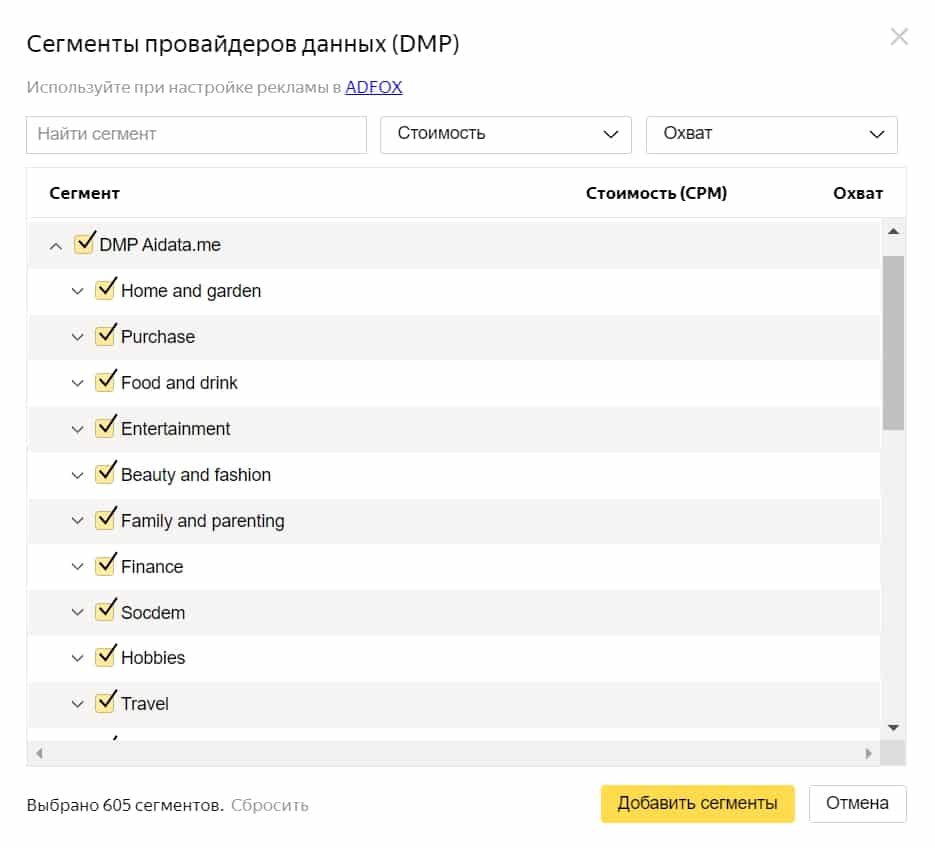The height and width of the screenshot is (848, 935).
Task: Expand the Home and garden segment
Action: click(x=78, y=290)
